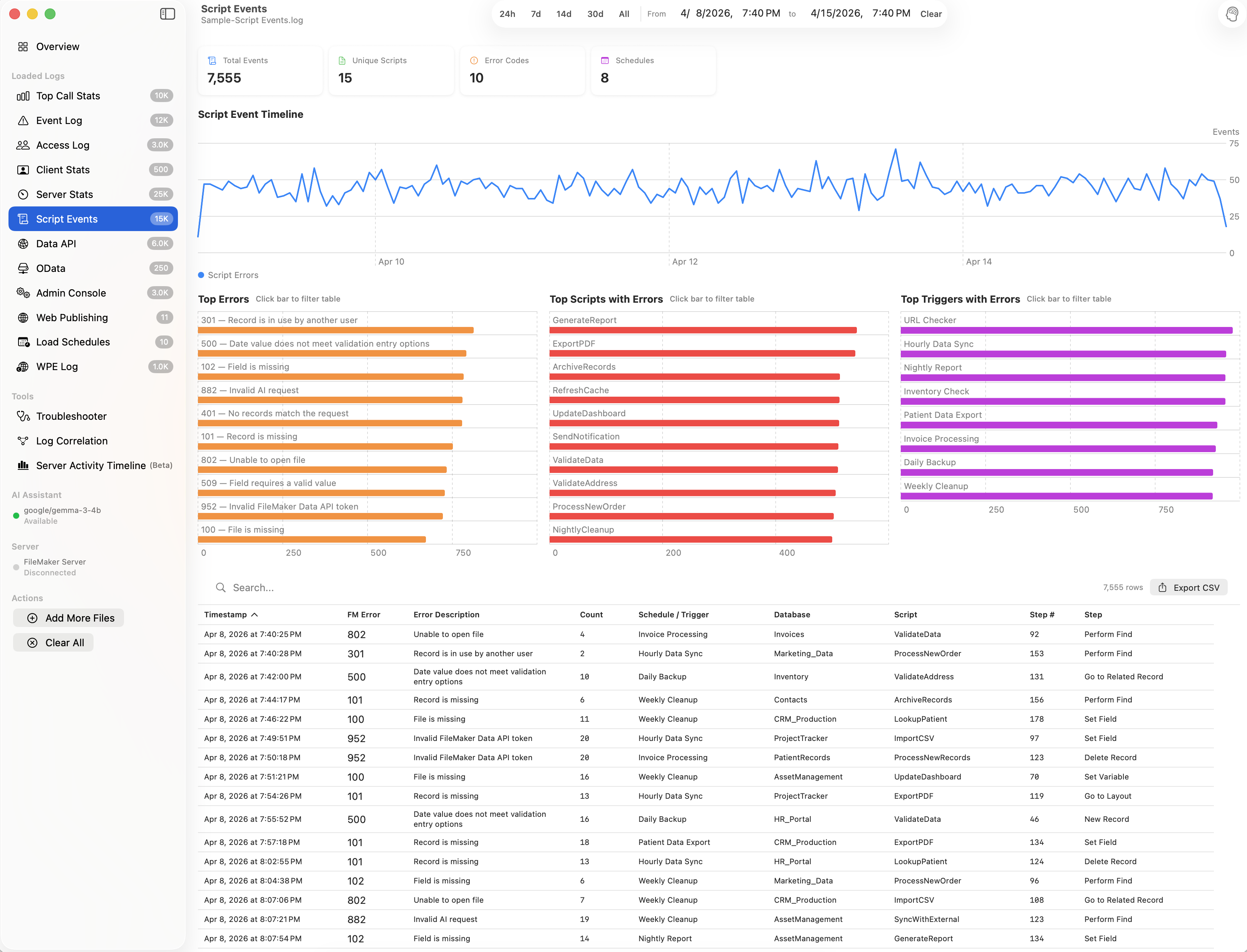Click the FM Error column header
Viewport: 1247px width, 952px height.
tap(363, 615)
